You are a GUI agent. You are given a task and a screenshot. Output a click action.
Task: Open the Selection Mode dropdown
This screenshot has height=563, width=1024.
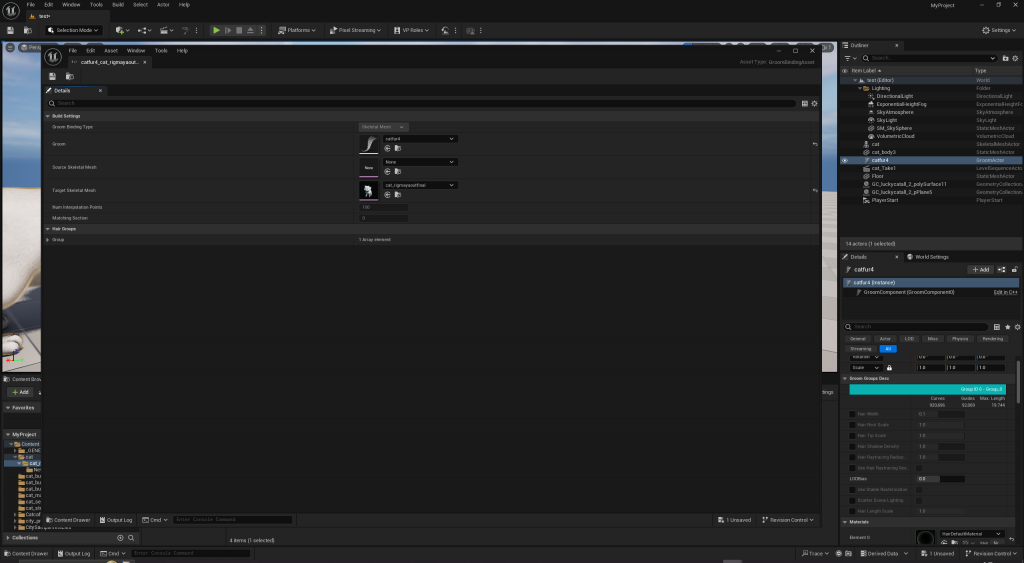(x=72, y=30)
